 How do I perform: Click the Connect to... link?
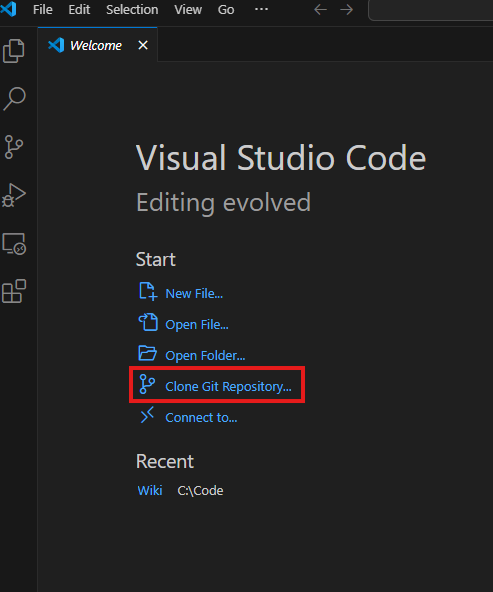pyautogui.click(x=201, y=417)
